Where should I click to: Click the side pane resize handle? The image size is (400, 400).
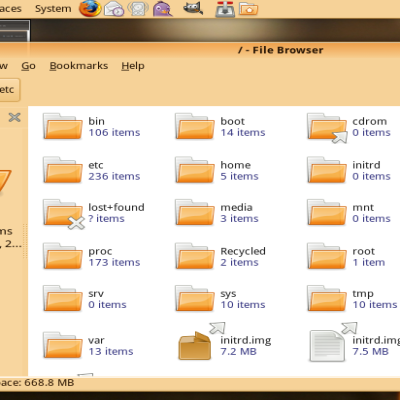(25, 241)
